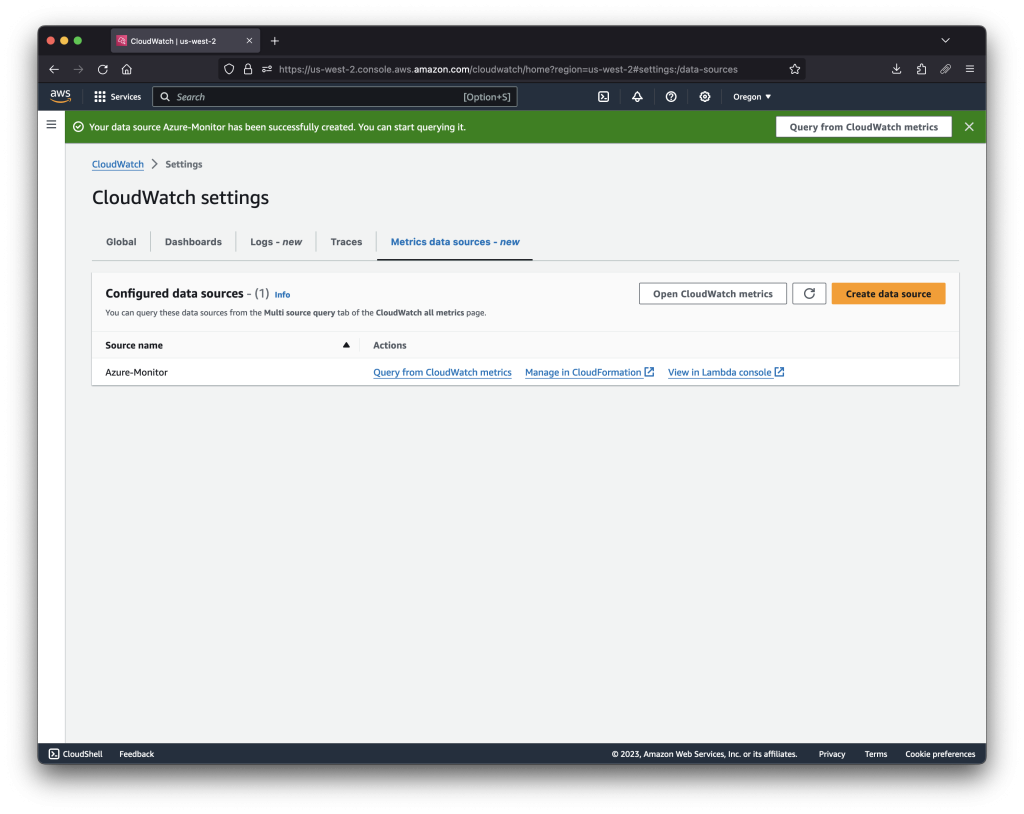The width and height of the screenshot is (1024, 814).
Task: Open Query from CloudWatch metrics for Azure-Monitor
Action: pos(442,371)
